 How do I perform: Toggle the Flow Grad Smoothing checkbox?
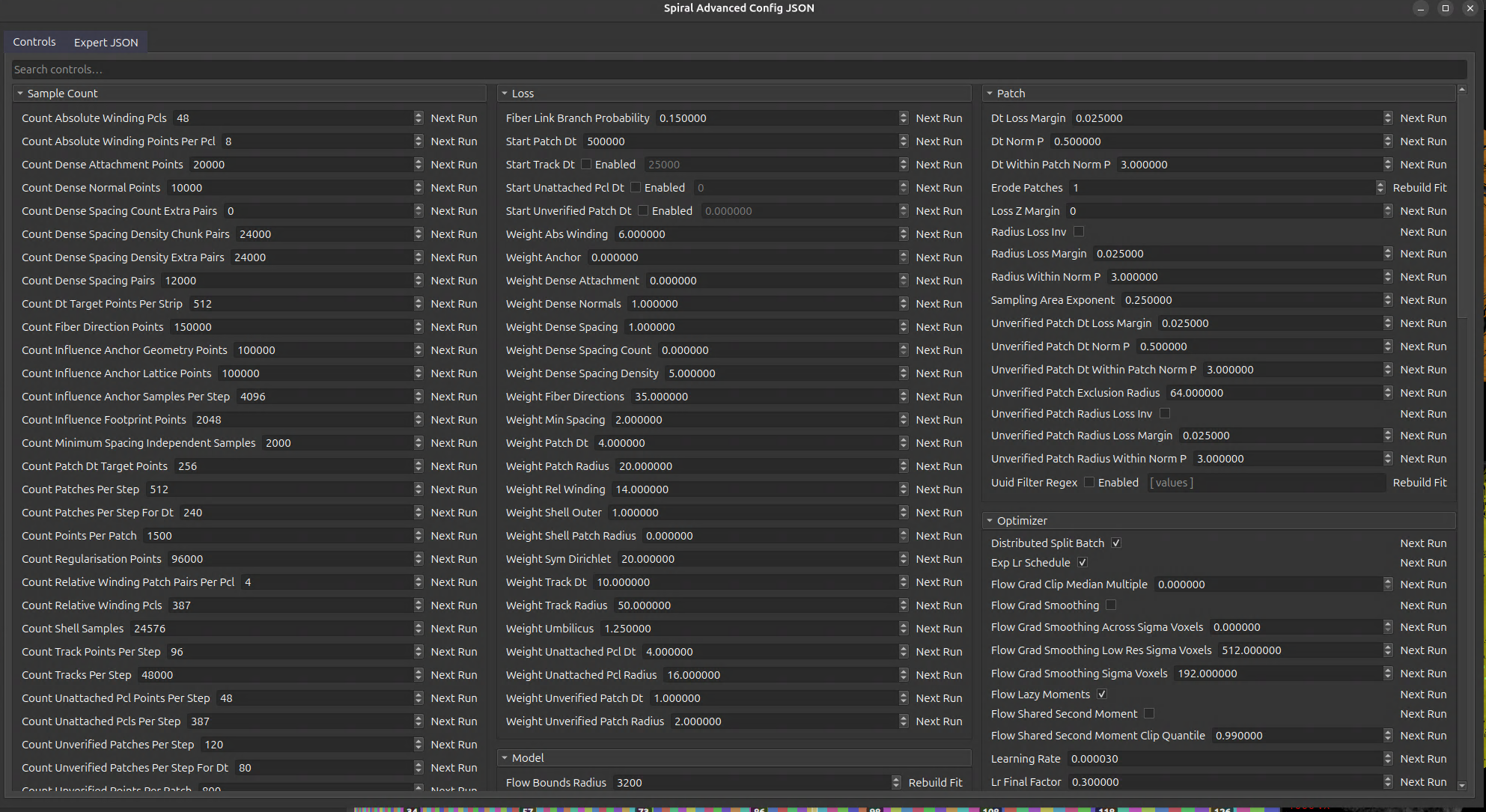point(1111,605)
